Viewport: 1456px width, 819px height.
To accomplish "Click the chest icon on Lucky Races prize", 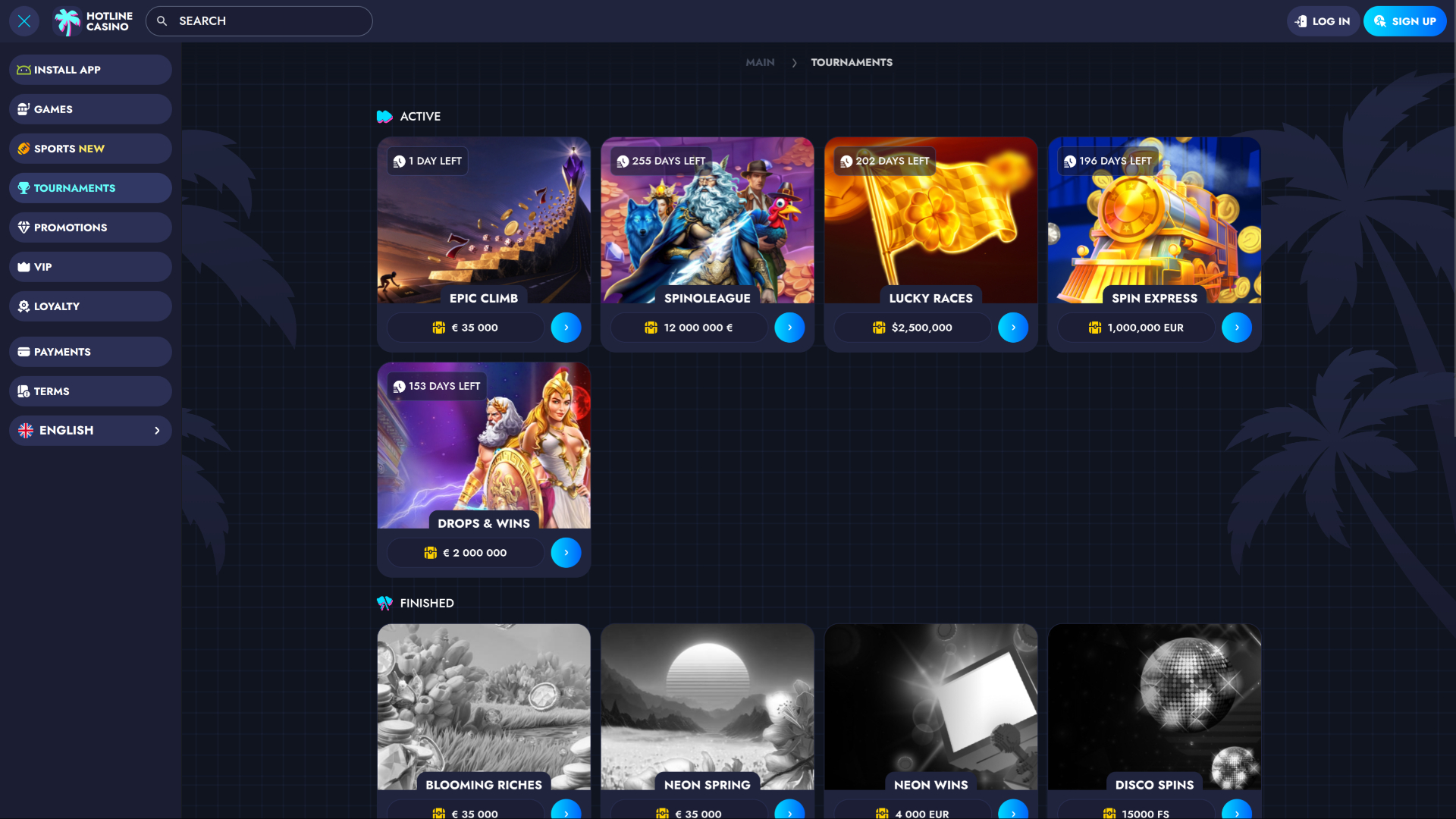I will [x=879, y=328].
